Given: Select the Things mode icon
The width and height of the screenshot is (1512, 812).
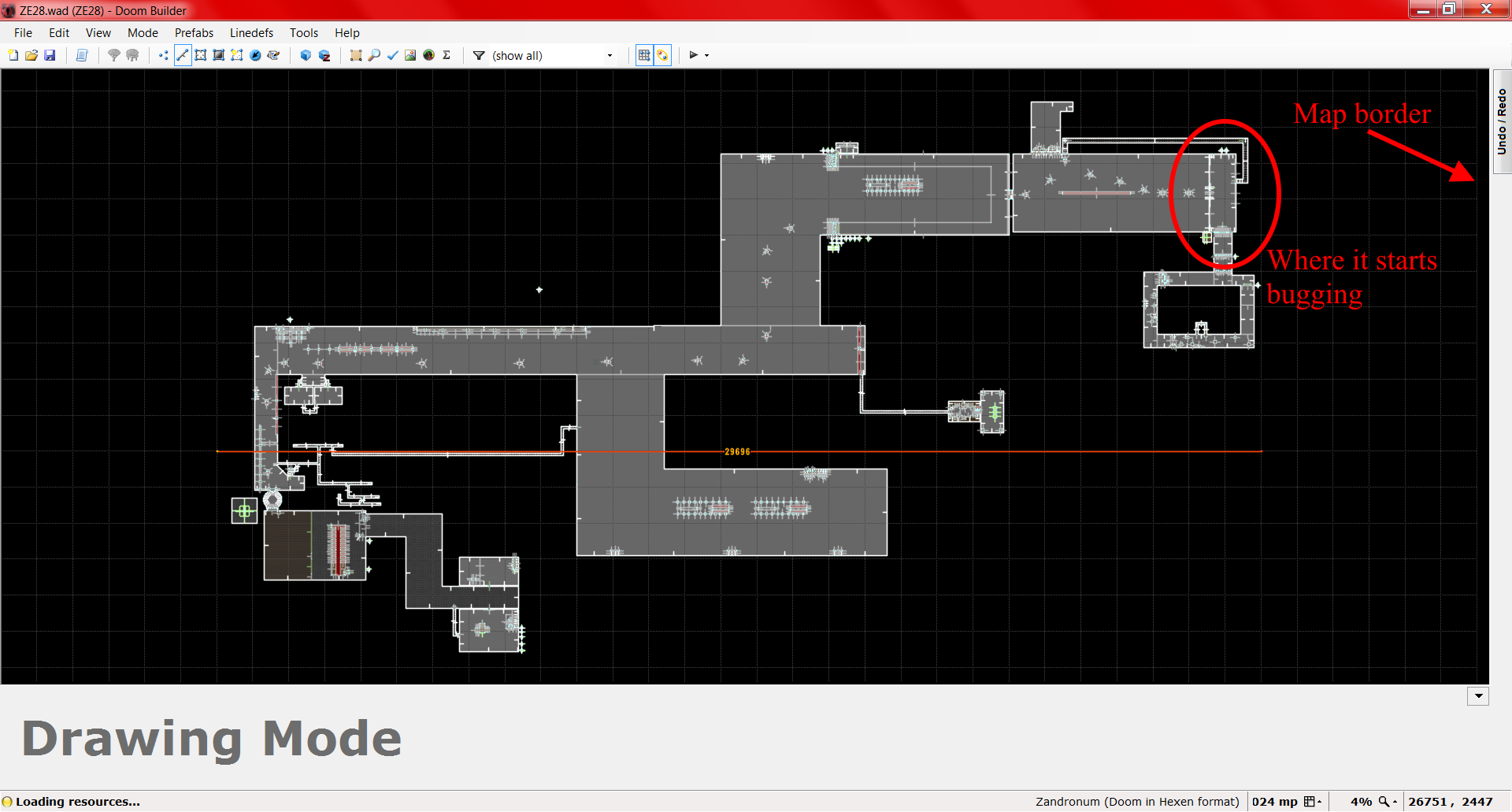Looking at the screenshot, I should [x=255, y=55].
